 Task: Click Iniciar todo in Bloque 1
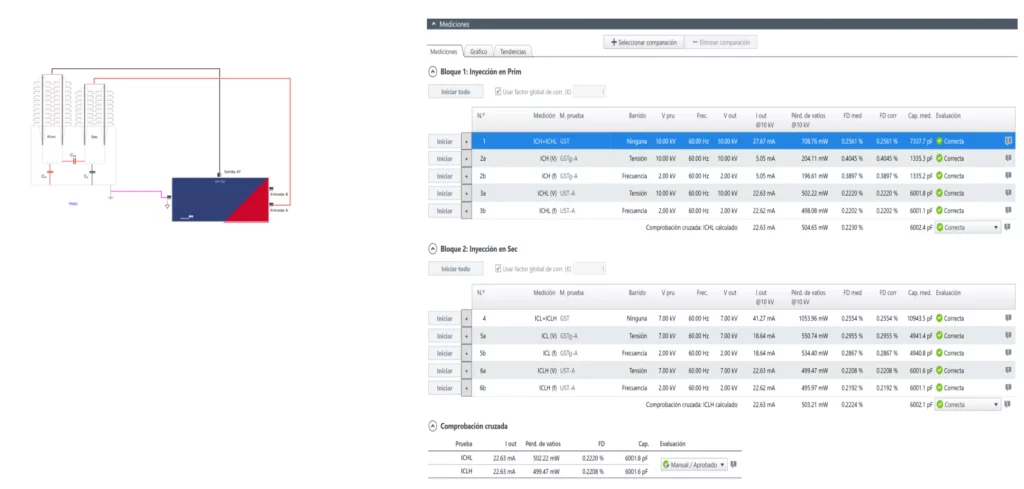point(449,92)
